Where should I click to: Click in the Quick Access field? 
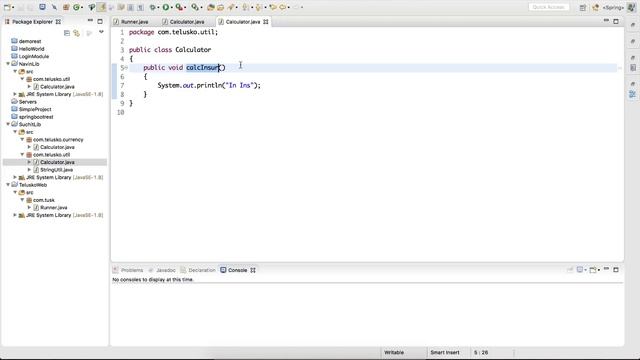coord(549,7)
